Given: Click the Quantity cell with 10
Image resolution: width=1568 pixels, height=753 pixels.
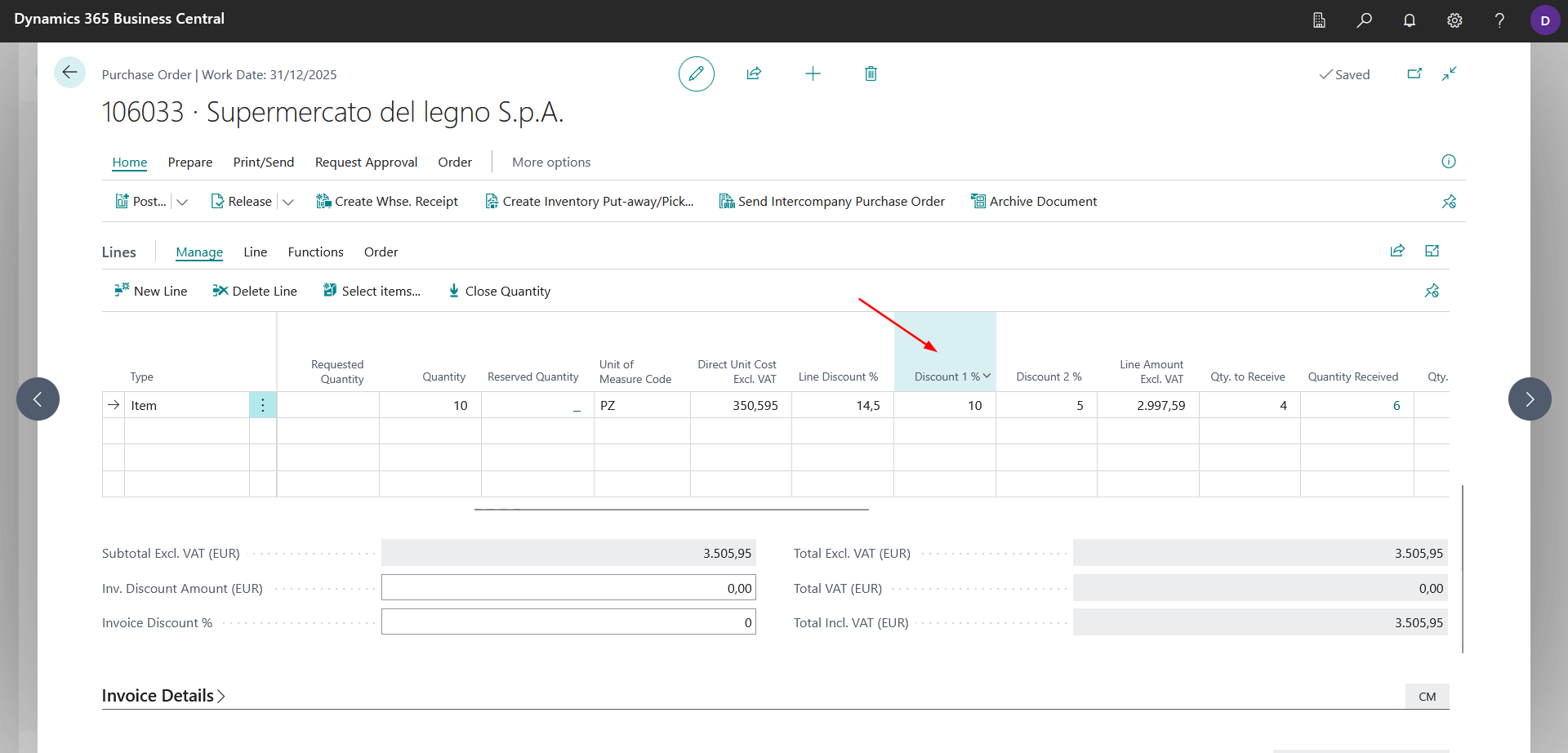Looking at the screenshot, I should (x=430, y=406).
